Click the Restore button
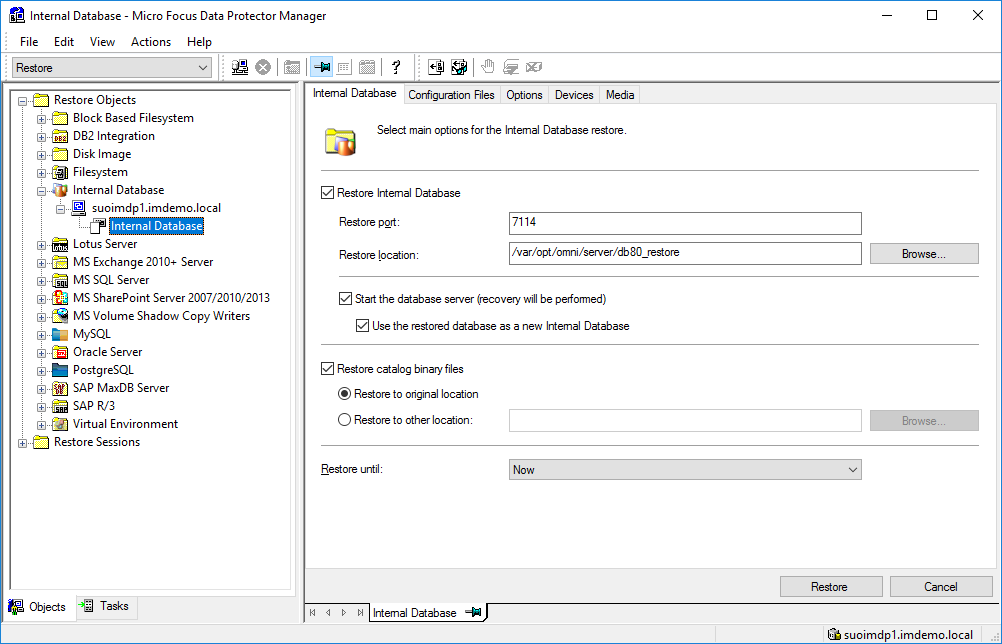 [x=831, y=586]
